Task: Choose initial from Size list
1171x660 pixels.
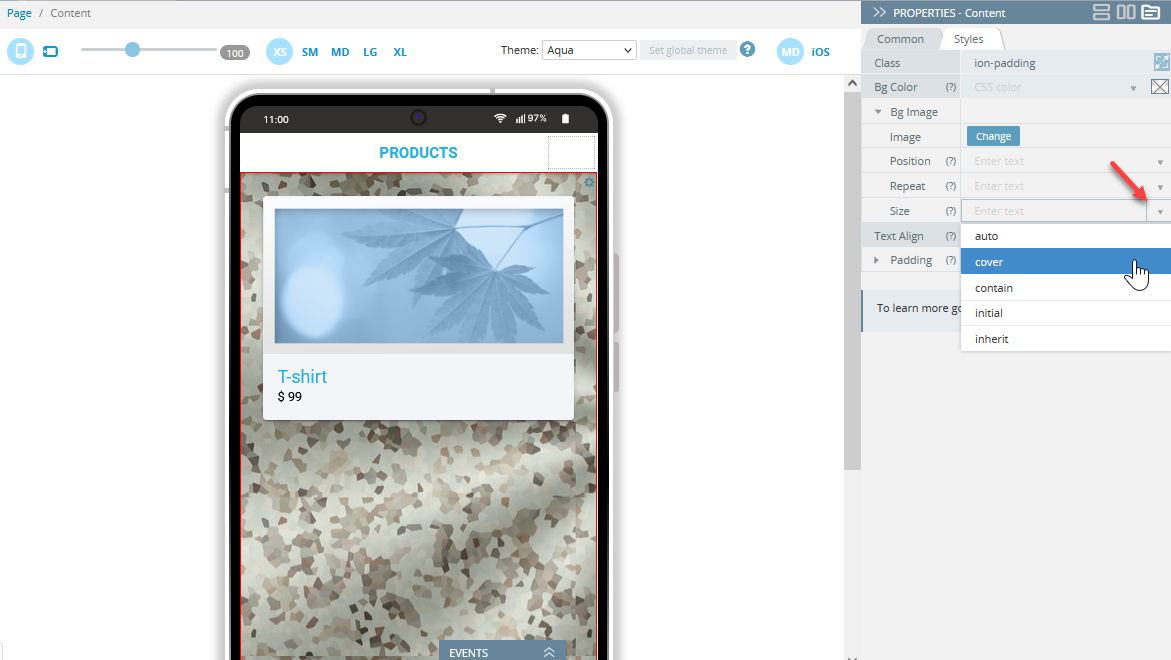Action: tap(1066, 313)
